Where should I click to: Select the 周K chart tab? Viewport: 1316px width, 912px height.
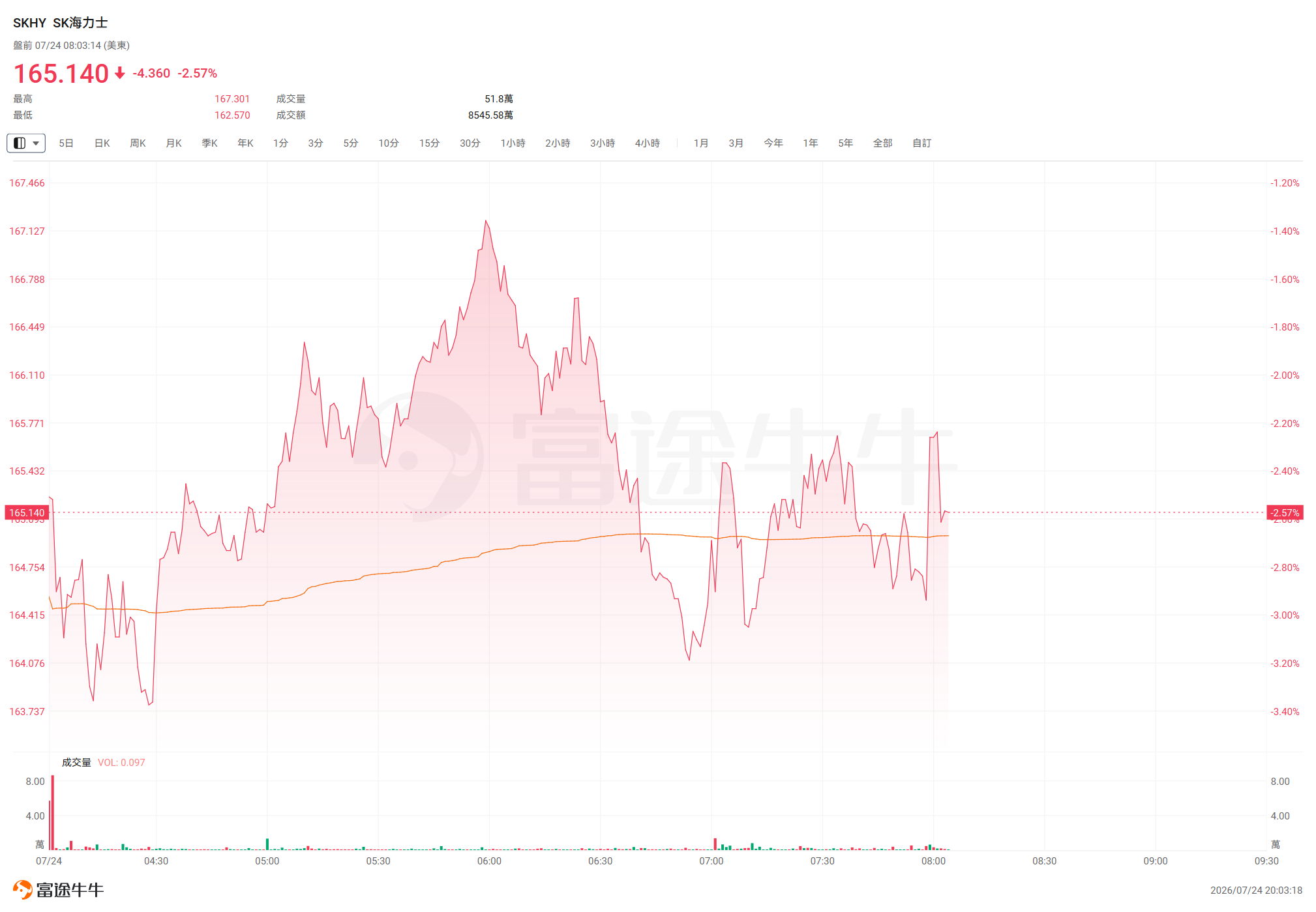click(138, 143)
